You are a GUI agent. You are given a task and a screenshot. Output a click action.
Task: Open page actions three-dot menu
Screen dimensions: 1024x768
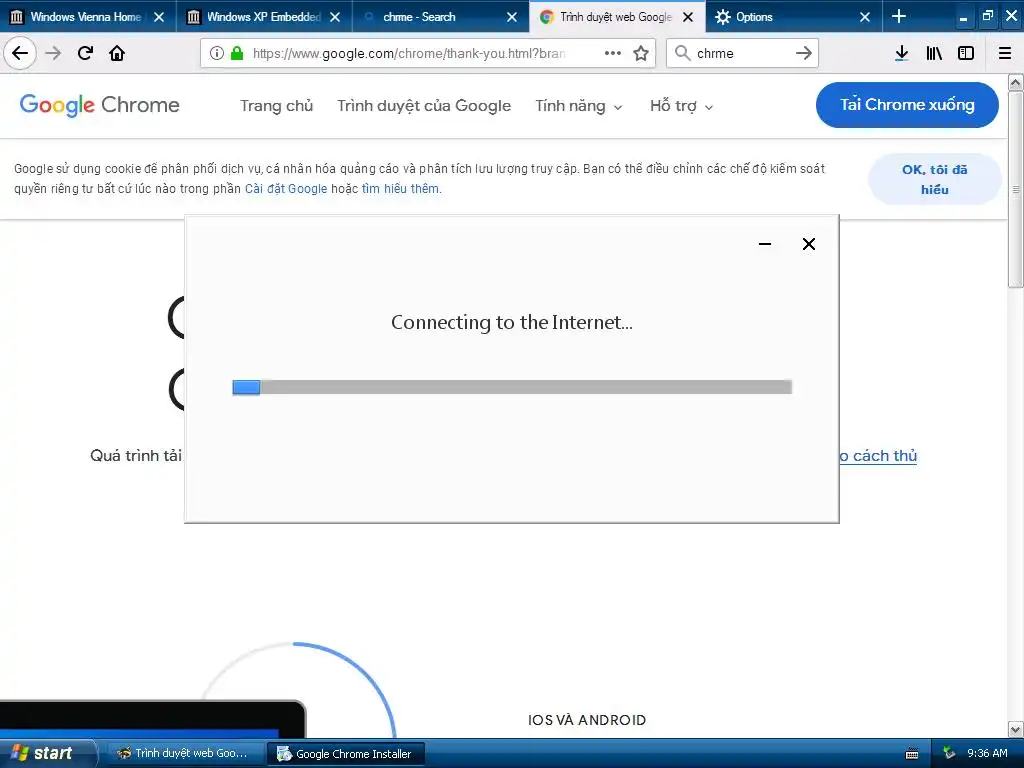point(613,53)
